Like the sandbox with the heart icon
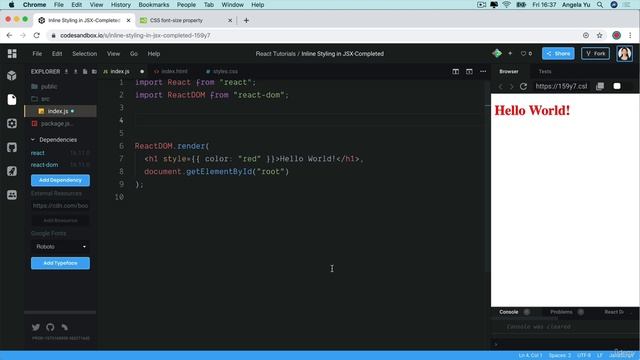The width and height of the screenshot is (640, 360). pyautogui.click(x=523, y=53)
